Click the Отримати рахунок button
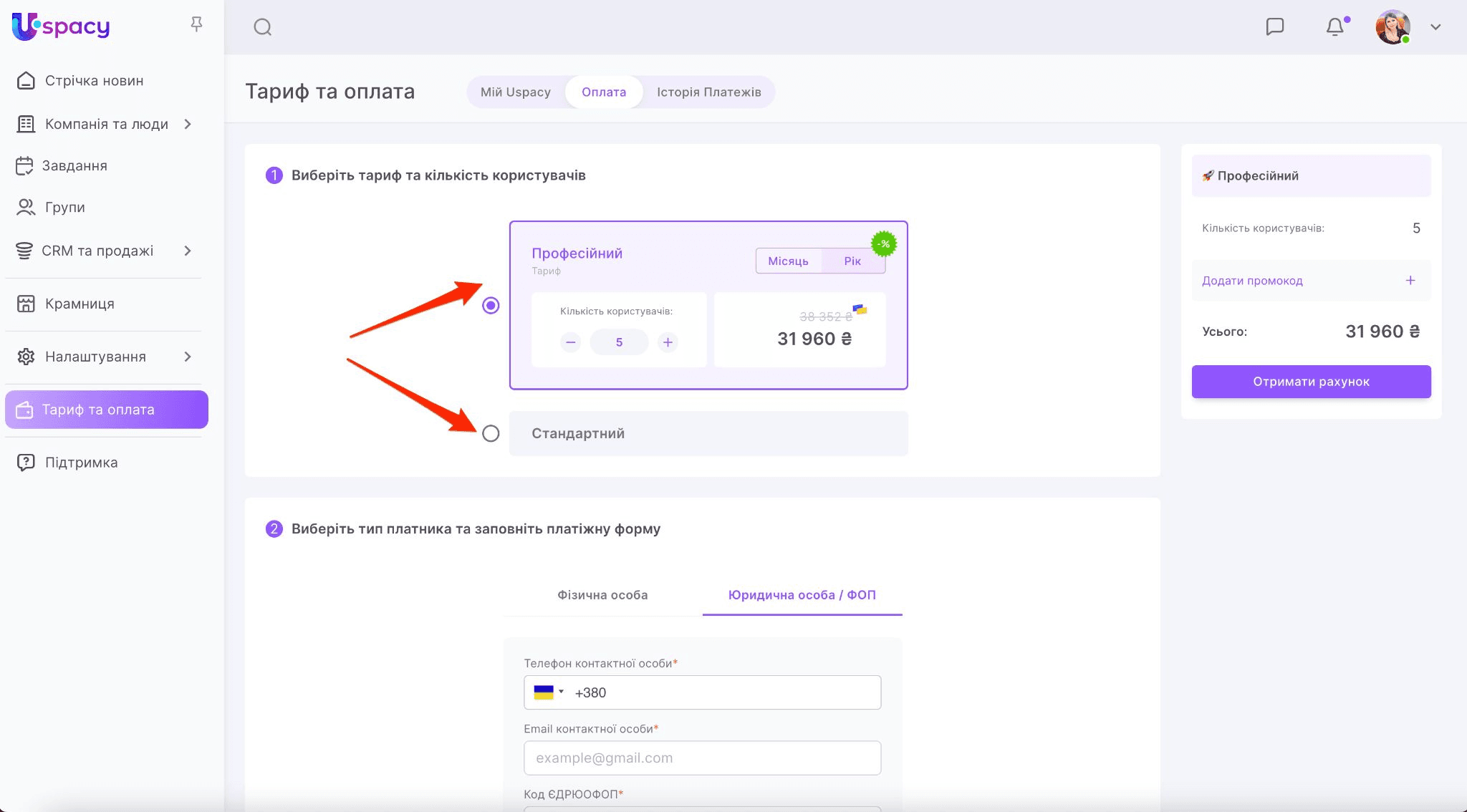The height and width of the screenshot is (812, 1467). click(1311, 382)
